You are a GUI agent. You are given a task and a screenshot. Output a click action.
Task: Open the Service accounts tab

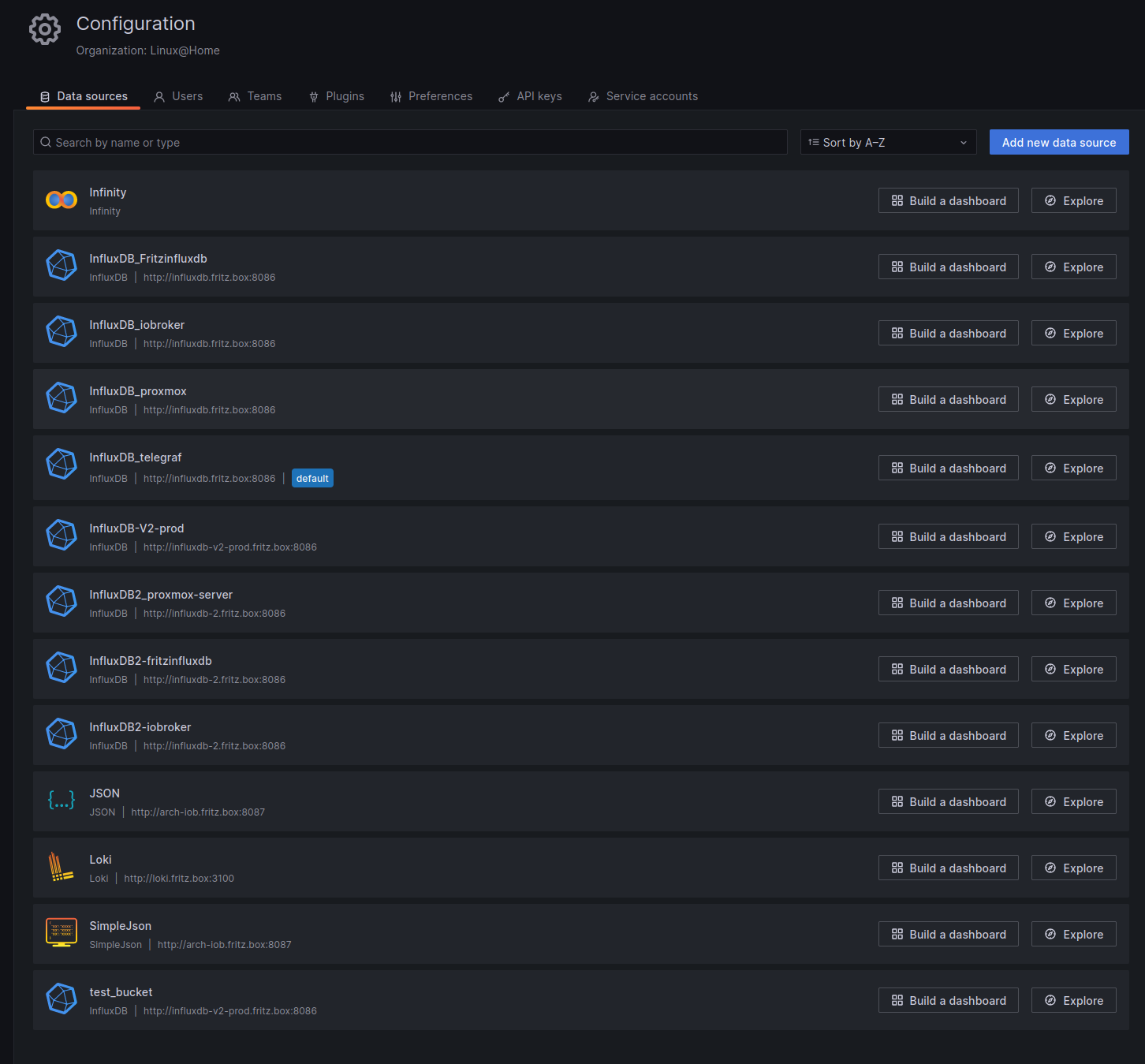(643, 96)
